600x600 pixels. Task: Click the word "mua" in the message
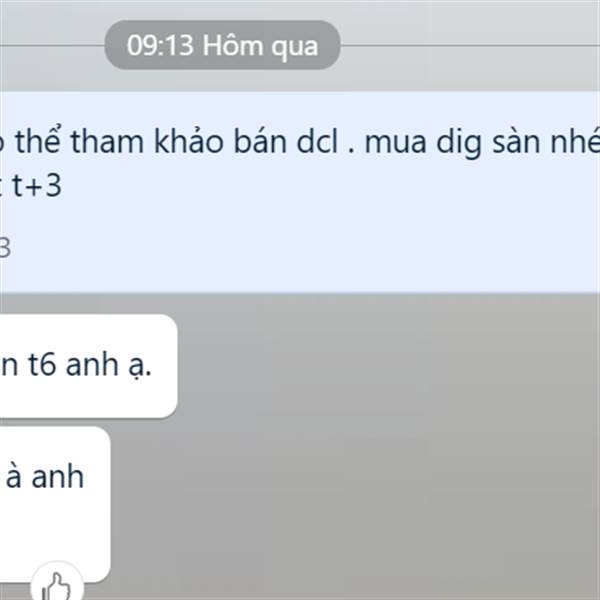(395, 144)
